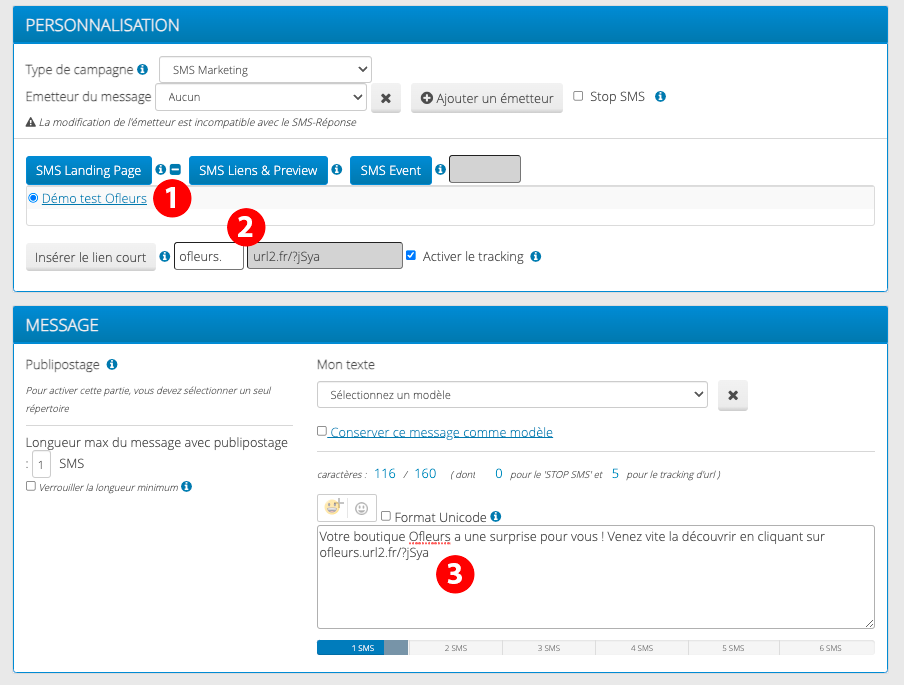Click 2 SMS segment of length bar
This screenshot has width=904, height=685.
pos(455,648)
